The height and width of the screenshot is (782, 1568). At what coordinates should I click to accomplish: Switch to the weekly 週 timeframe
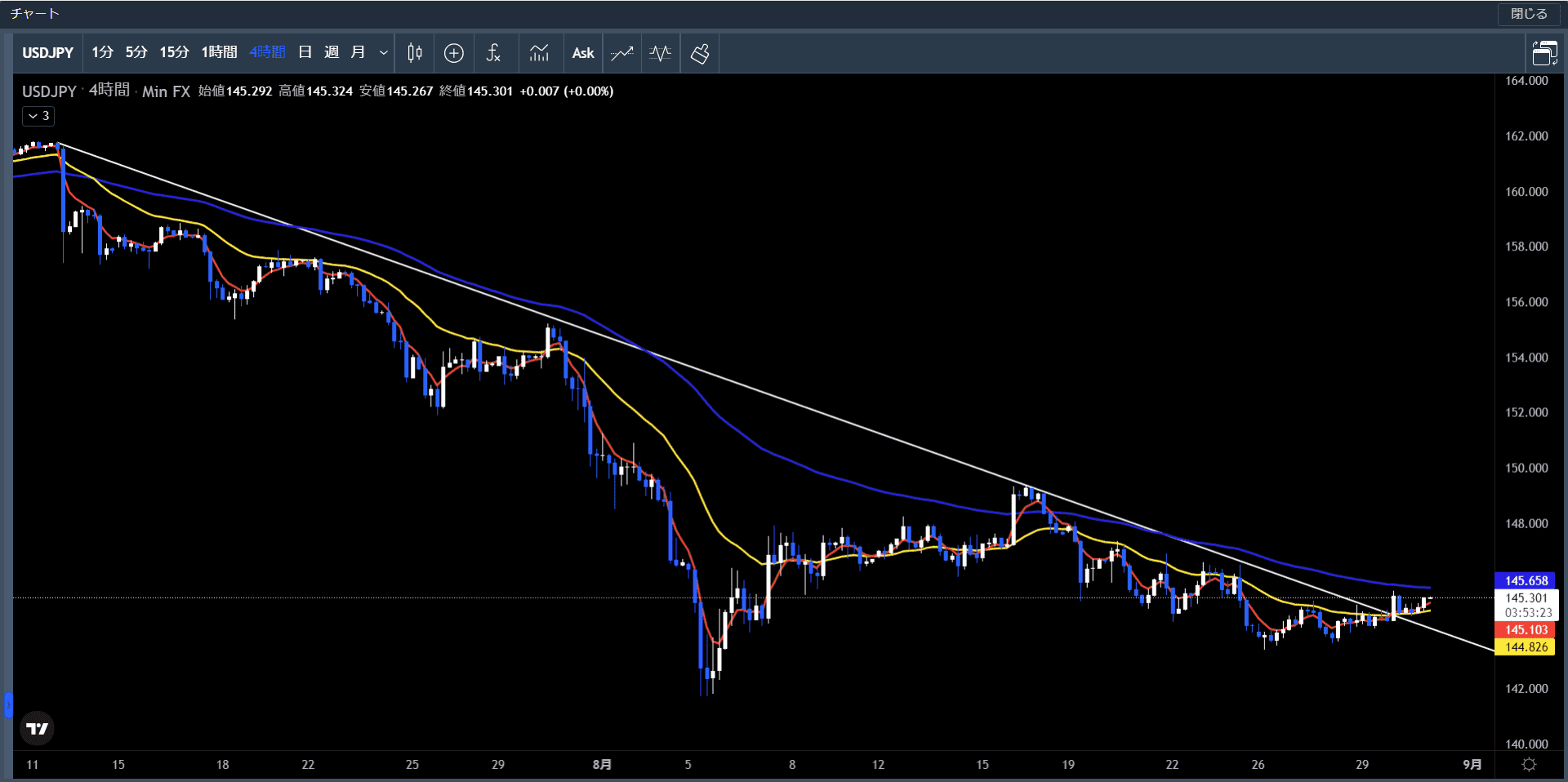coord(332,52)
